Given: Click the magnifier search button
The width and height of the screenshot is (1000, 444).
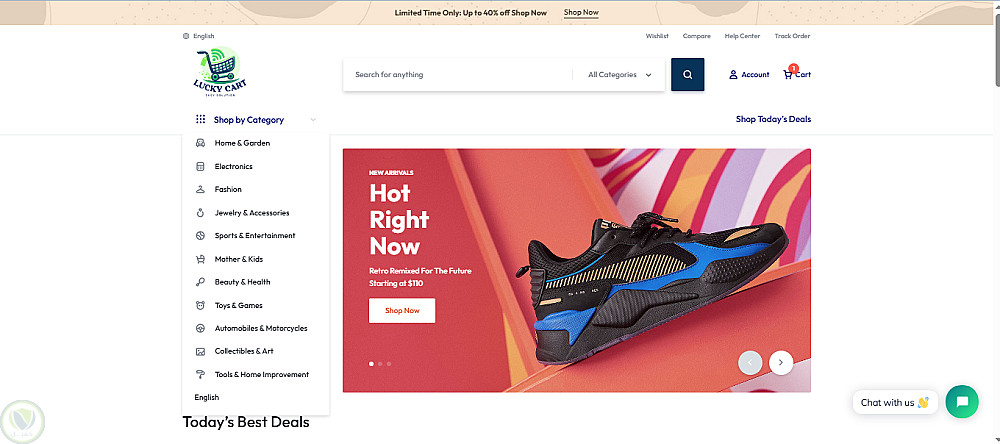Looking at the screenshot, I should 688,75.
